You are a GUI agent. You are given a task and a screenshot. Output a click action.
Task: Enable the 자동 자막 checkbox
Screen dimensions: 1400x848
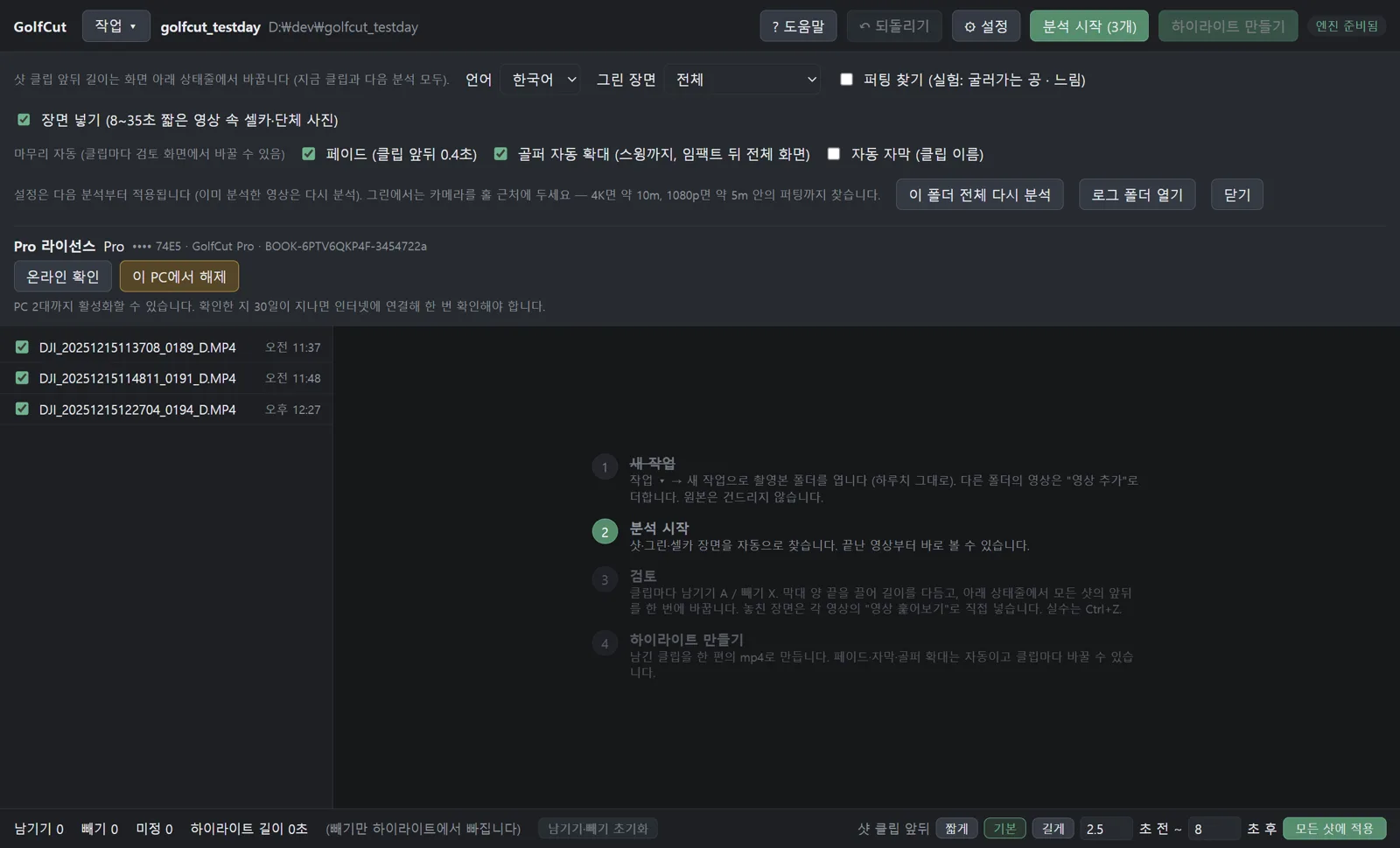[834, 154]
